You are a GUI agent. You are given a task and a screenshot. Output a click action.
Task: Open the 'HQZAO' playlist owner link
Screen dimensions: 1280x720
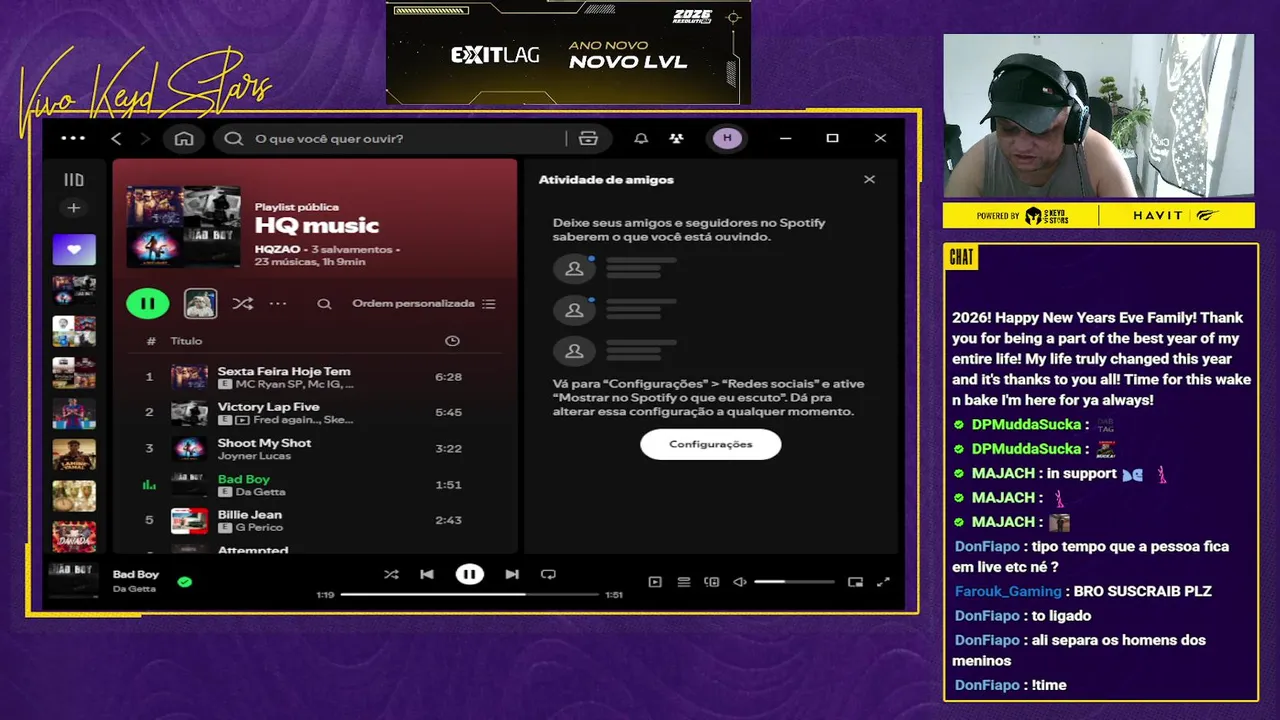point(277,249)
